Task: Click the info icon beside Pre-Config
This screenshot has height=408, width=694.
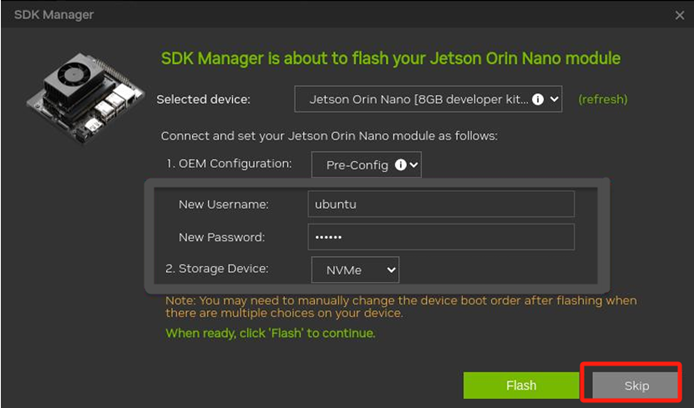Action: pyautogui.click(x=401, y=165)
